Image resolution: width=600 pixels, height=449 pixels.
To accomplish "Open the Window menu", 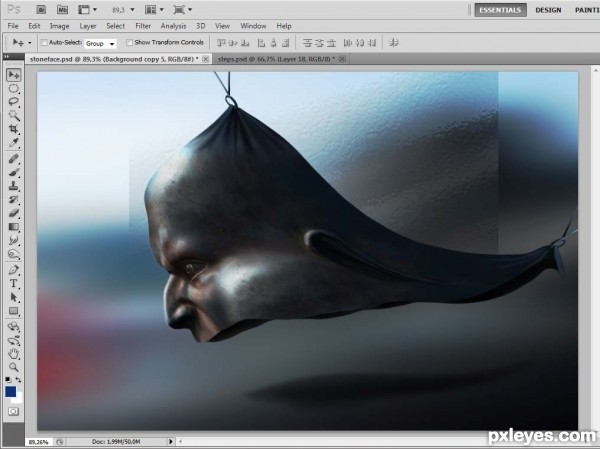I will pos(253,26).
